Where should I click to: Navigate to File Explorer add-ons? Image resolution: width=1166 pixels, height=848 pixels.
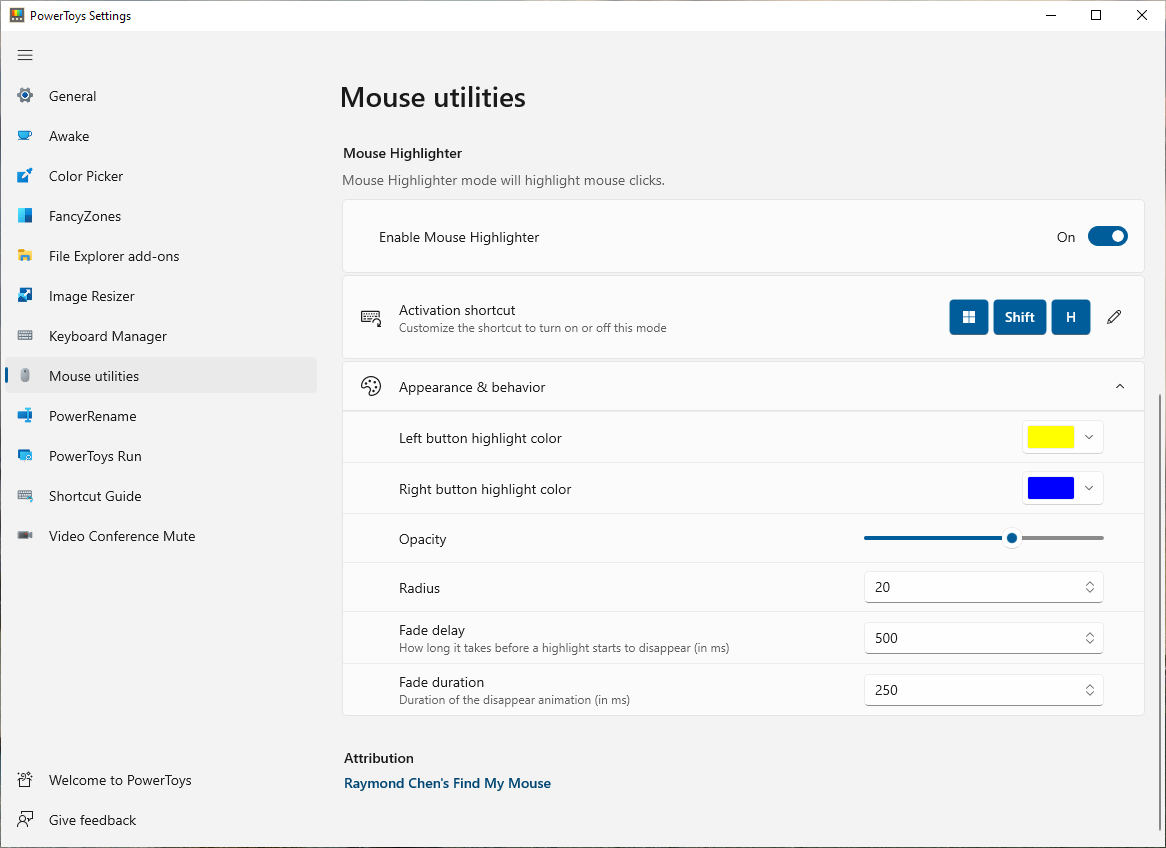point(161,256)
